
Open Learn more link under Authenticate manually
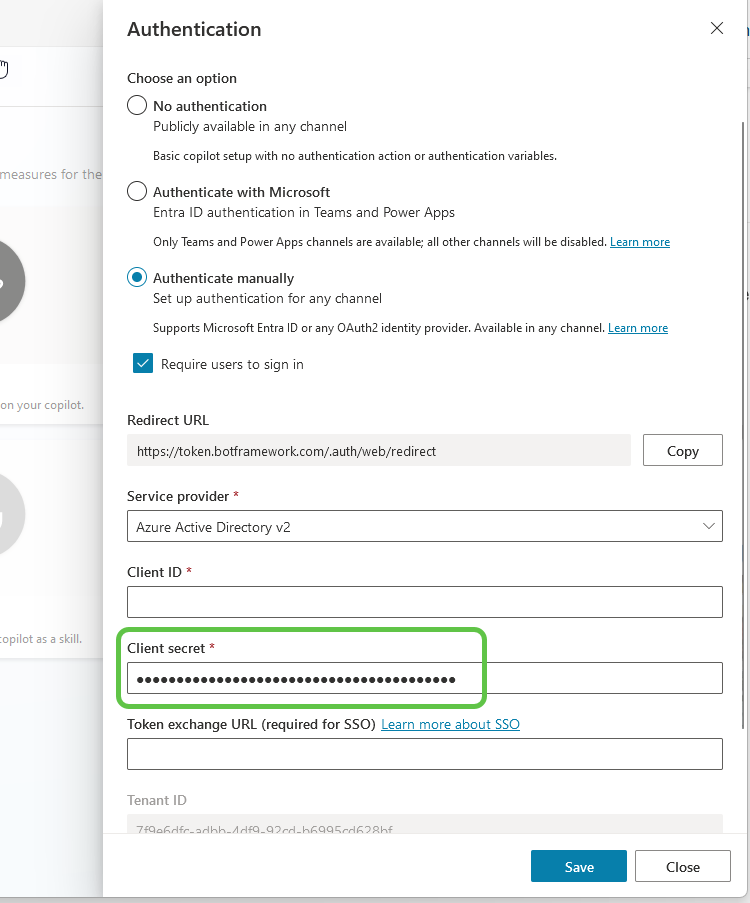coord(638,328)
